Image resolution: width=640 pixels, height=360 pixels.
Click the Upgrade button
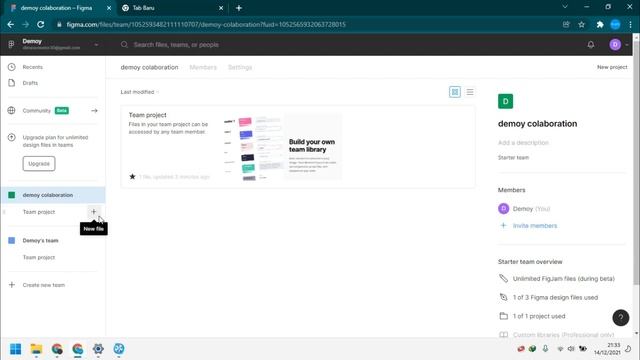pyautogui.click(x=39, y=163)
